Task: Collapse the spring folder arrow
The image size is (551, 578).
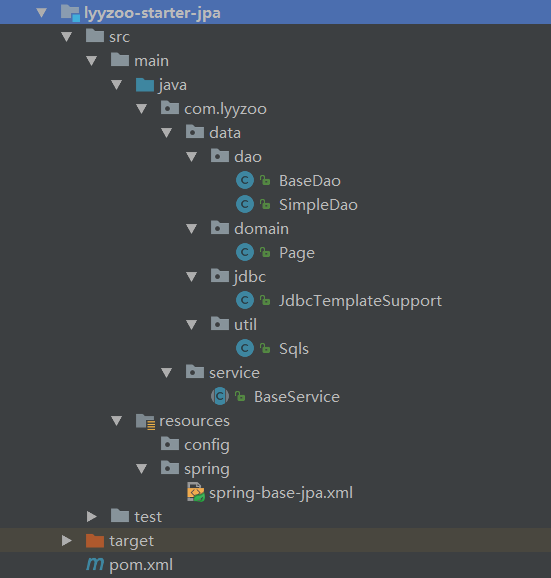Action: coord(142,469)
